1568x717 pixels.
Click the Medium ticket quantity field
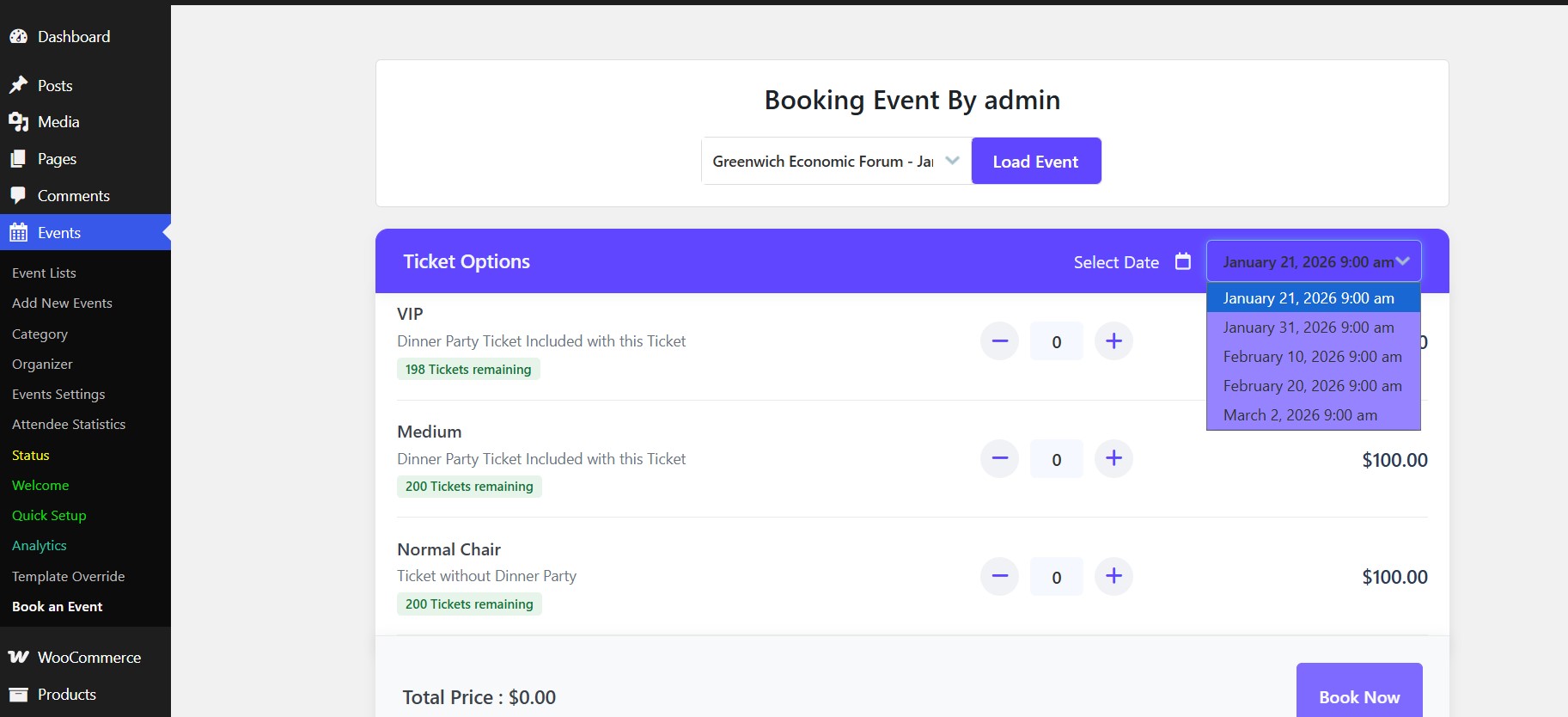(x=1057, y=460)
